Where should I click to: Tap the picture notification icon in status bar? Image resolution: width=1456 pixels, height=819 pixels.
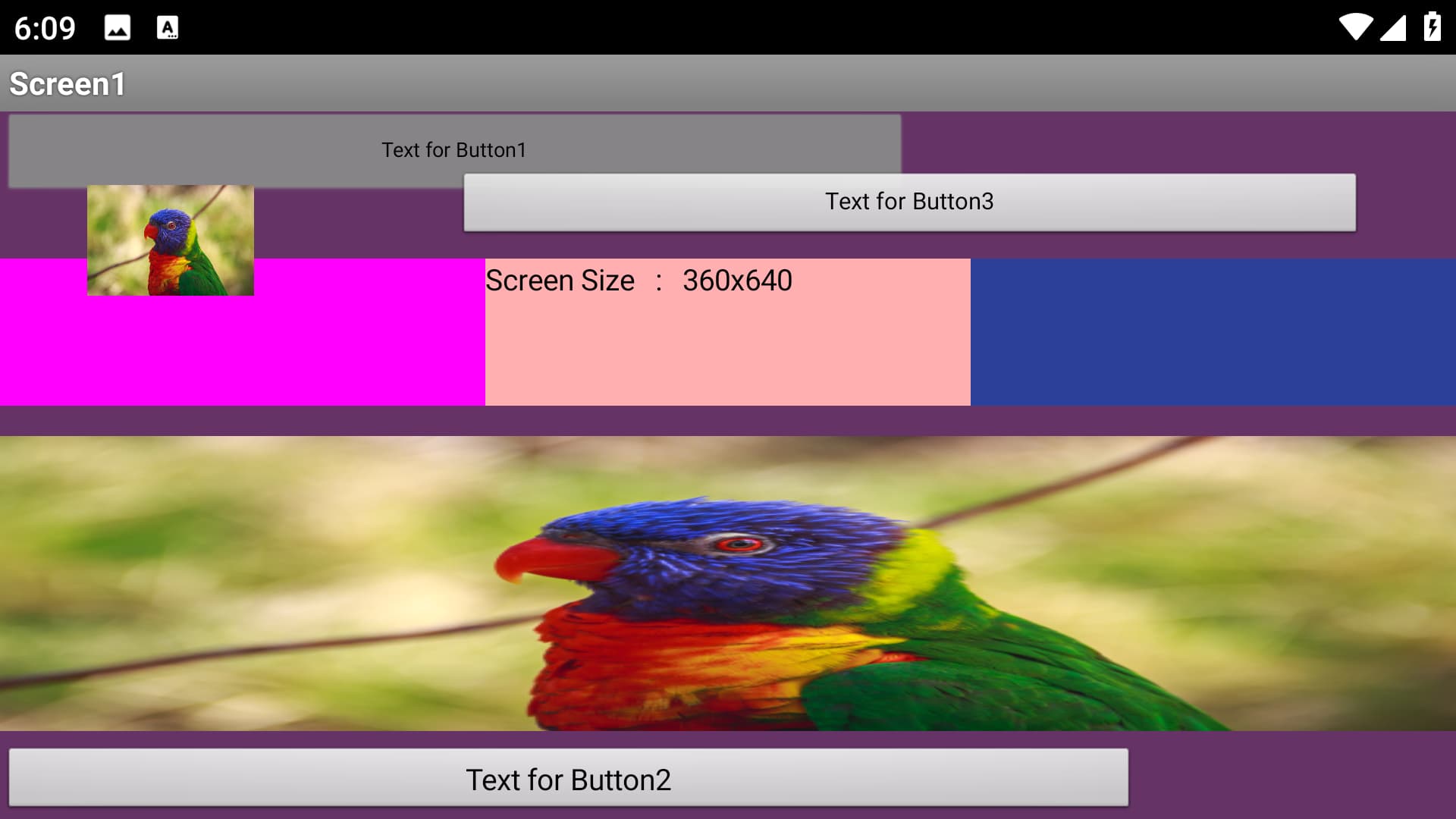[x=117, y=28]
